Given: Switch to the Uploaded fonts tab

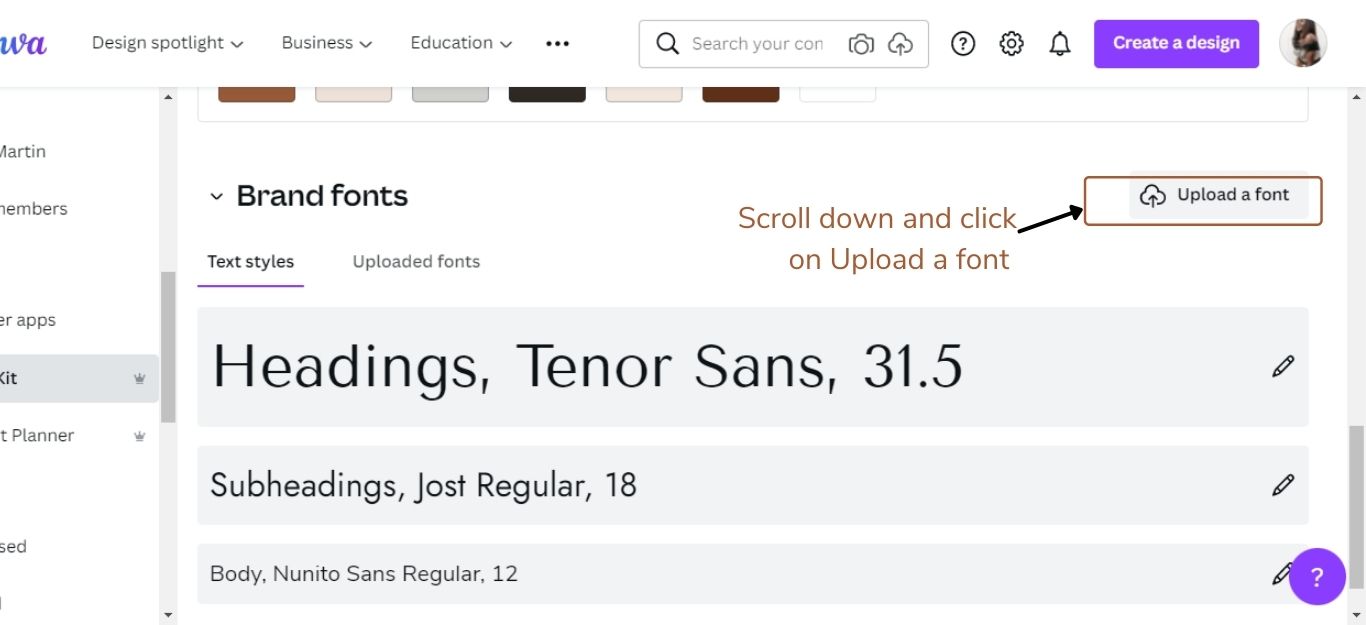Looking at the screenshot, I should (x=415, y=261).
